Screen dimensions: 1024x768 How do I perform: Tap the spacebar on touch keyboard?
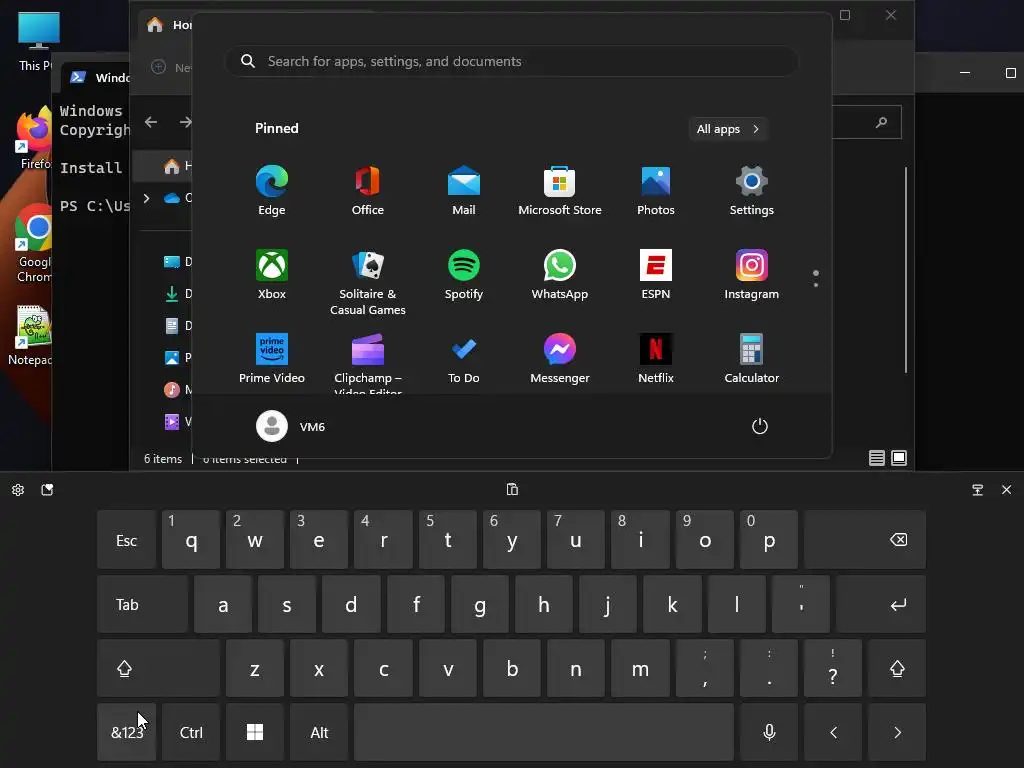tap(543, 732)
